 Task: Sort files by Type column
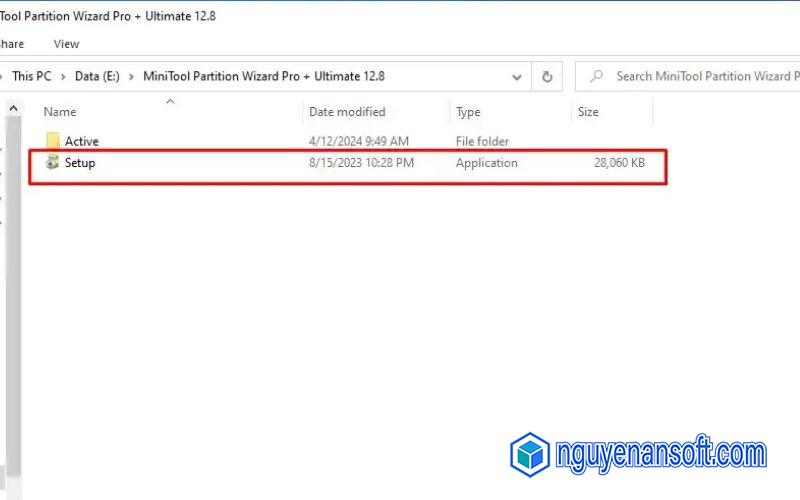coord(468,112)
